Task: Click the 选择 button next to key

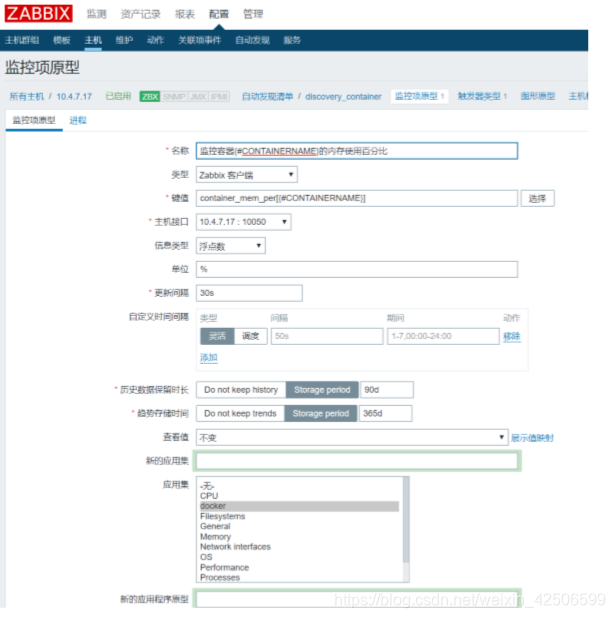Action: (x=537, y=198)
